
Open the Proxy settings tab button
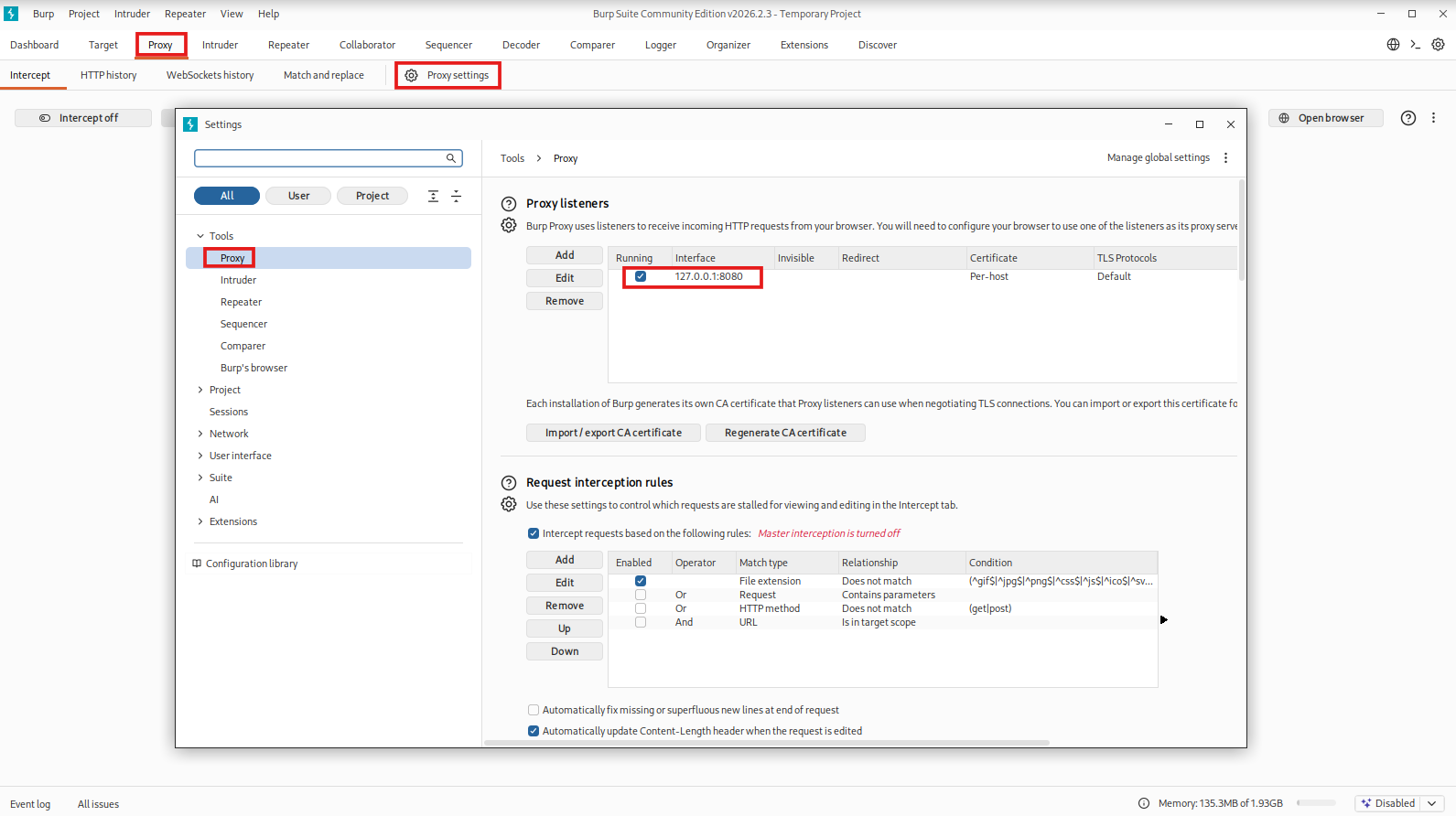tap(448, 75)
